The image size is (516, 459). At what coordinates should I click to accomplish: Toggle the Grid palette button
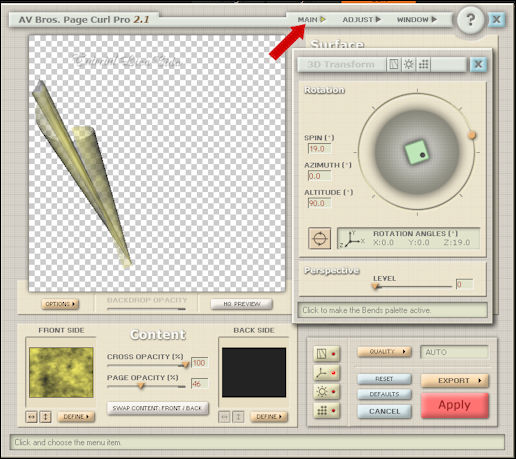coord(326,411)
